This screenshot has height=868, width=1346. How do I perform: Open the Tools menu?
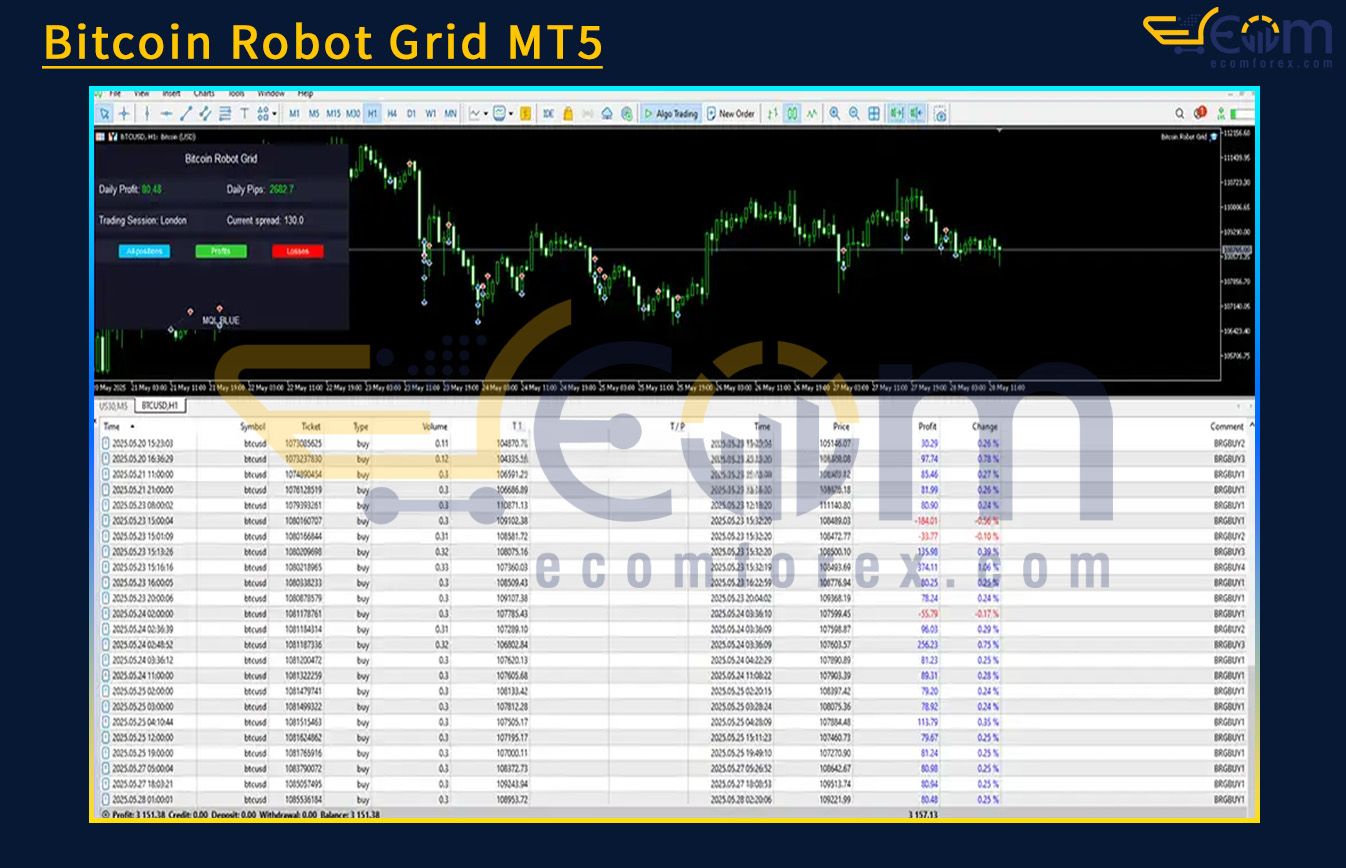click(x=236, y=93)
